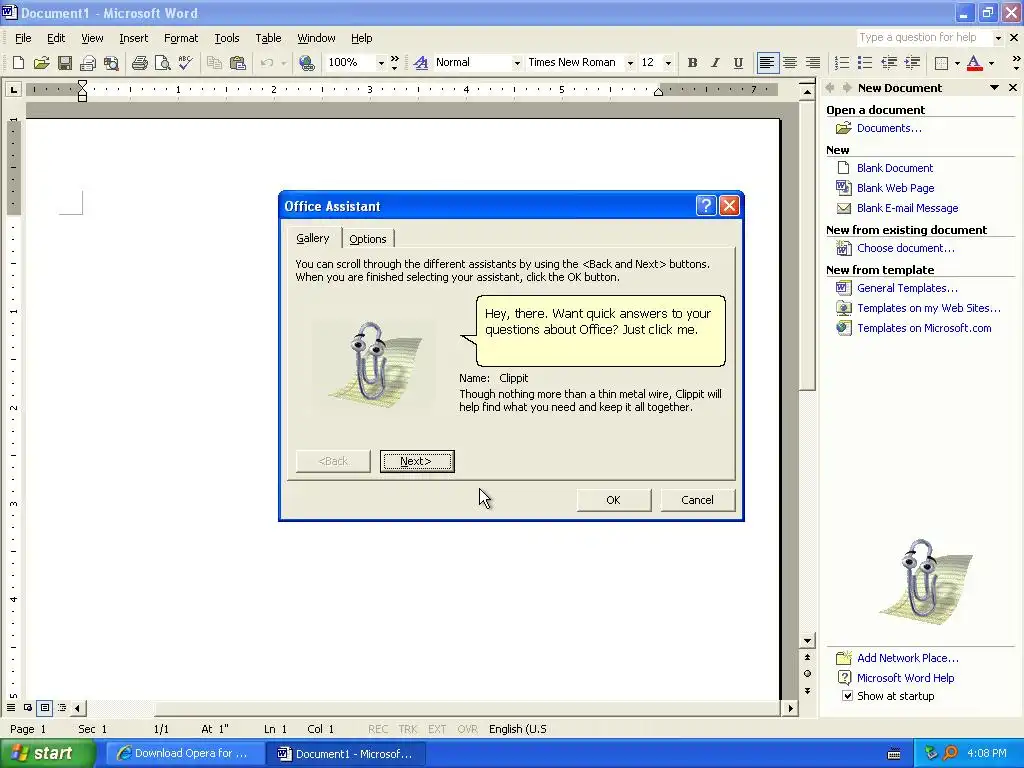
Task: Open the font size 12 dropdown
Action: [x=667, y=63]
